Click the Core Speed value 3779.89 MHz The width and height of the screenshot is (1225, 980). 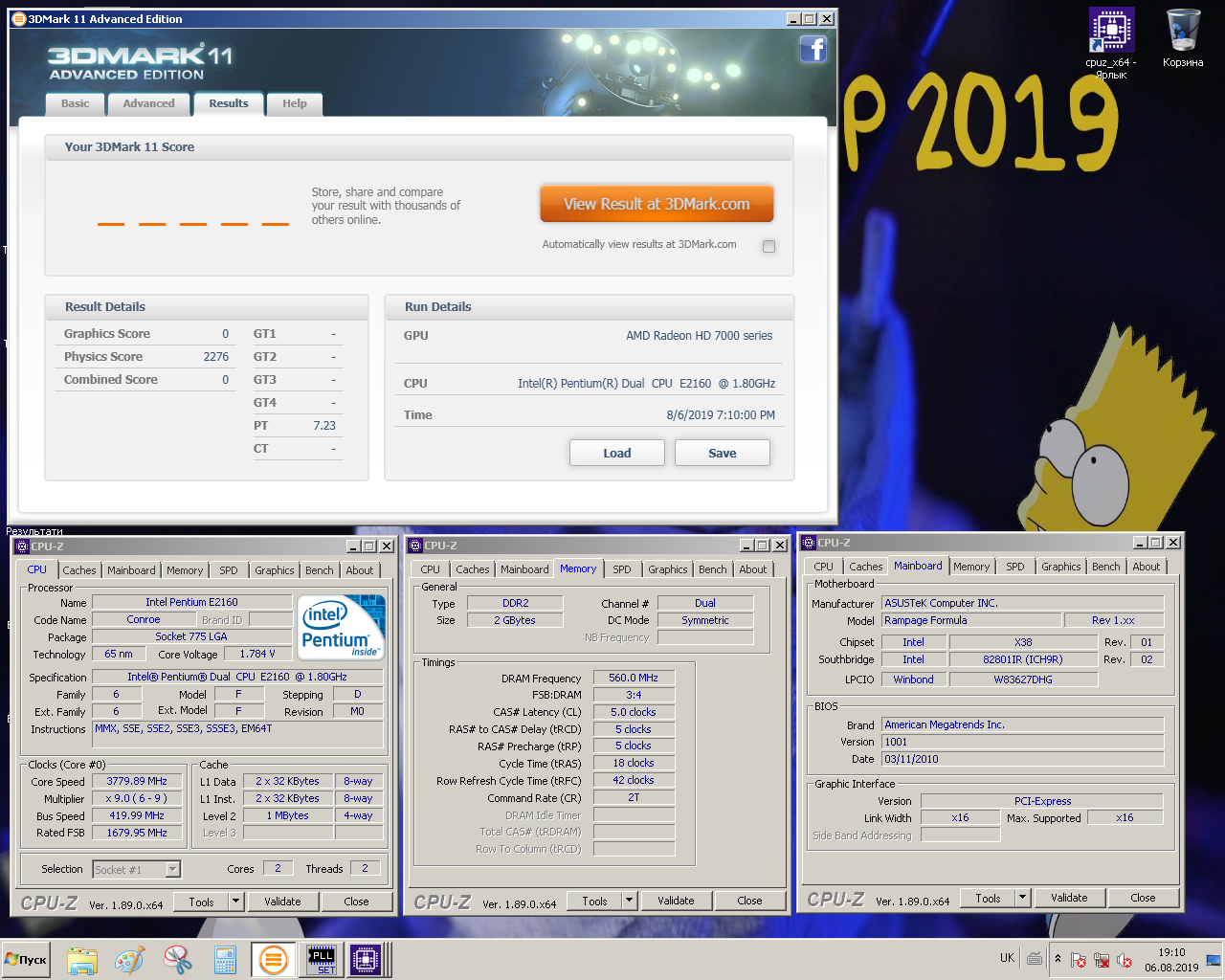(137, 781)
